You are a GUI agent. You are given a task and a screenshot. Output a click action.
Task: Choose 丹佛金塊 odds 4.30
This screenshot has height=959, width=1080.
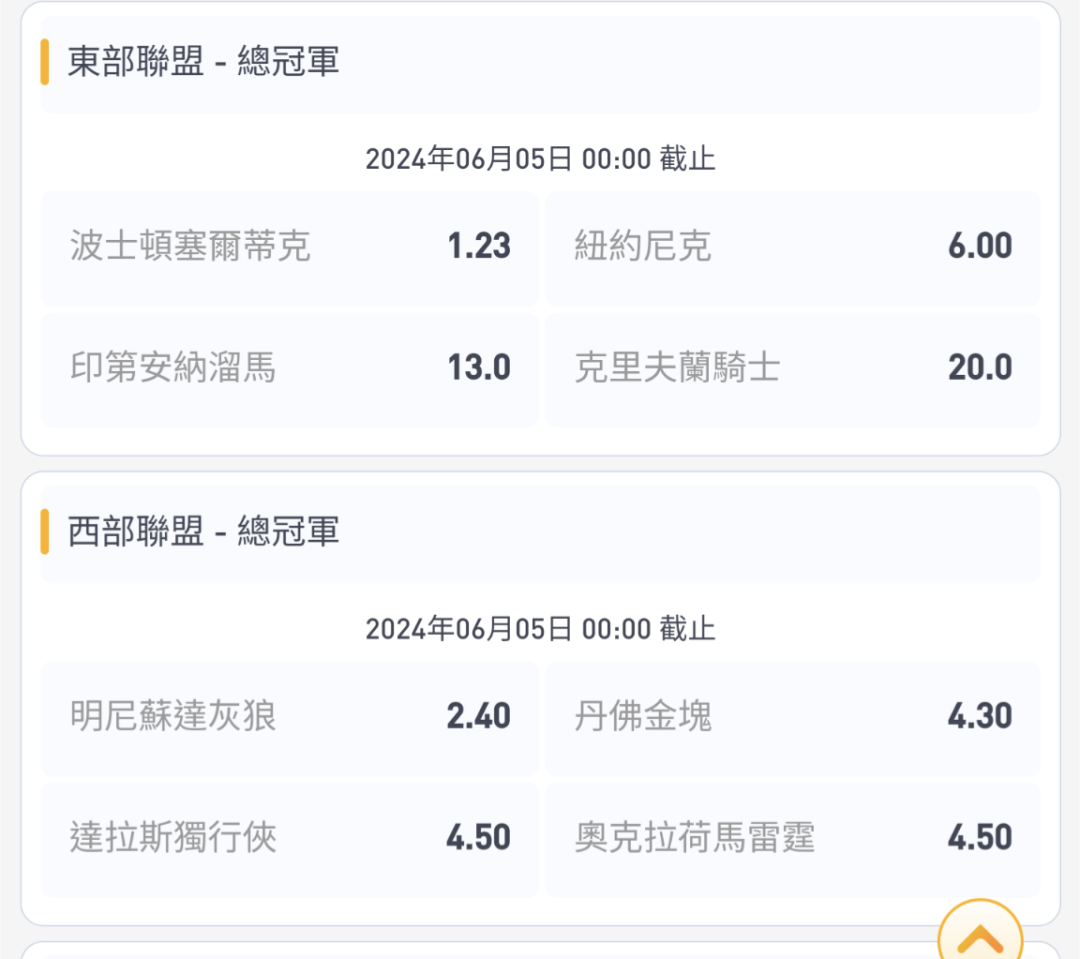click(x=793, y=719)
